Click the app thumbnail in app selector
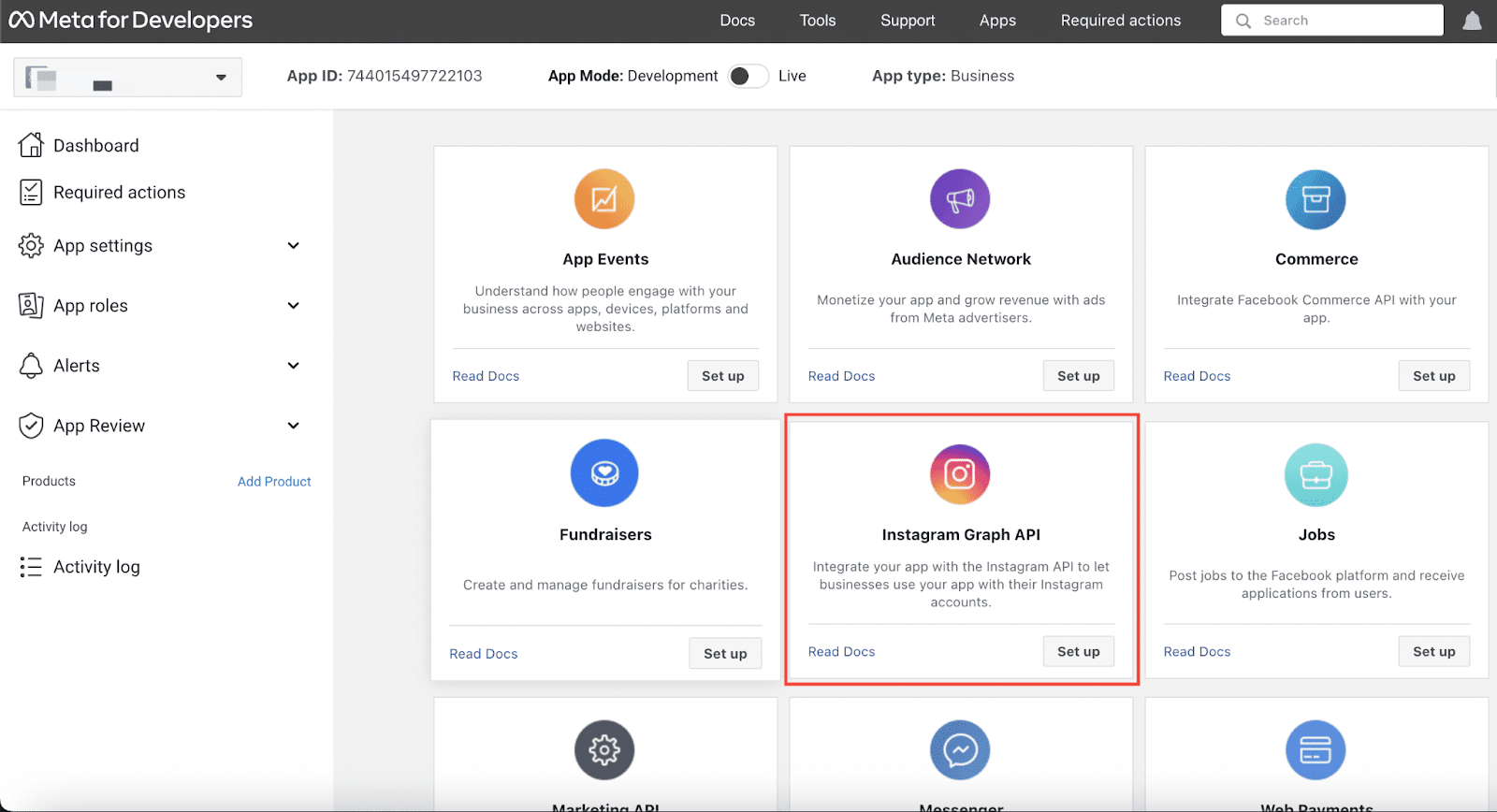The height and width of the screenshot is (812, 1497). [41, 78]
